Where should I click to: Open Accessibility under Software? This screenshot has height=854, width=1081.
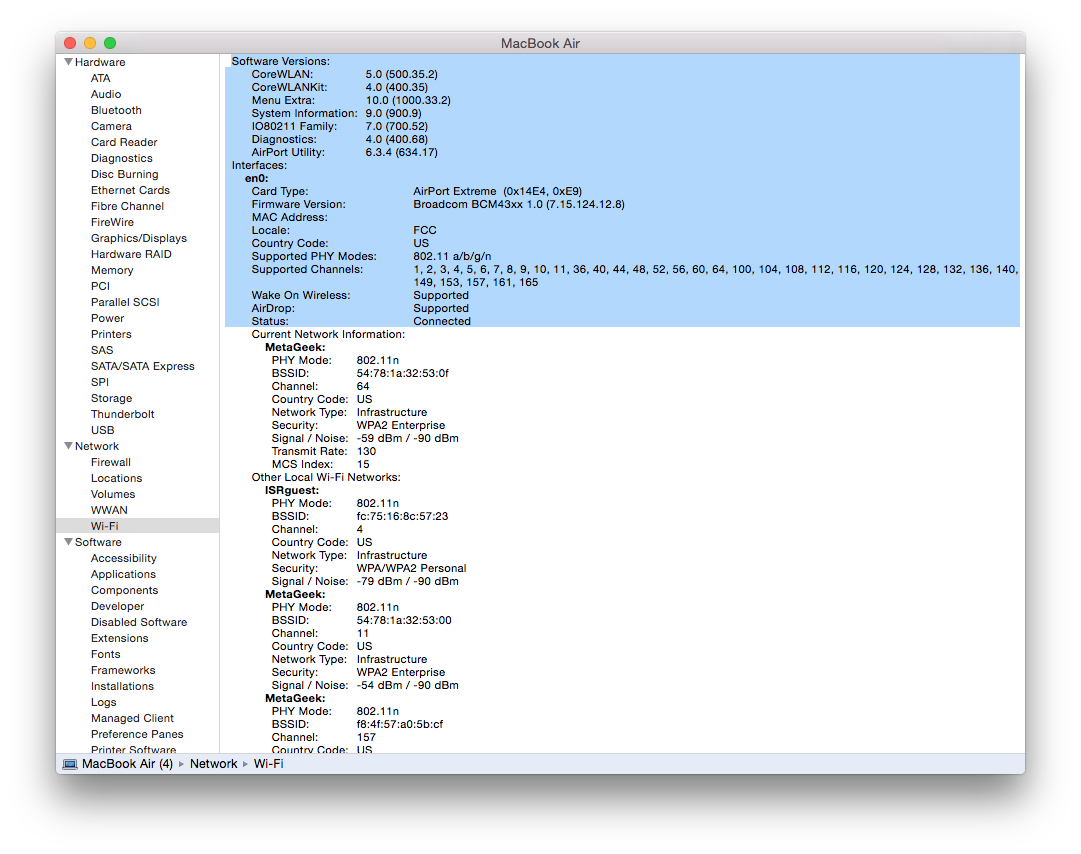point(123,558)
